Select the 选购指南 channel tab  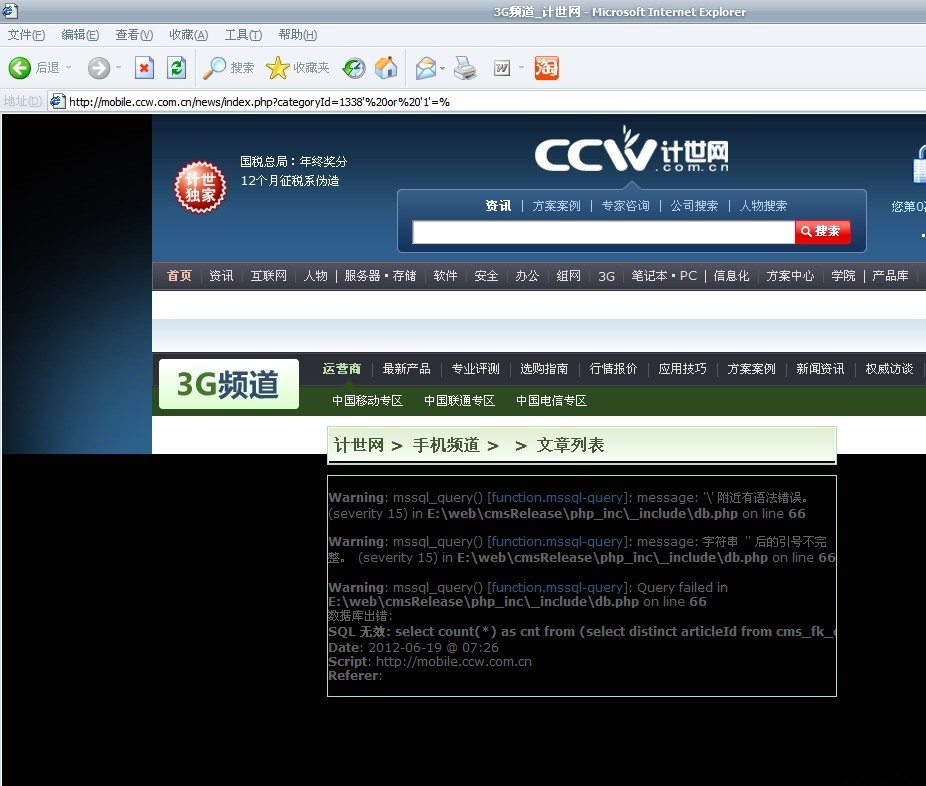[x=544, y=368]
